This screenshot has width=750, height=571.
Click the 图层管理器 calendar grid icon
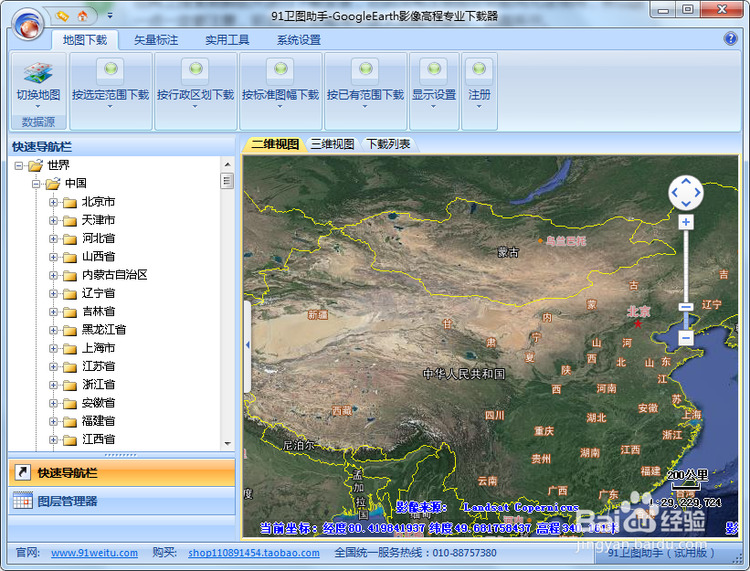[x=22, y=500]
